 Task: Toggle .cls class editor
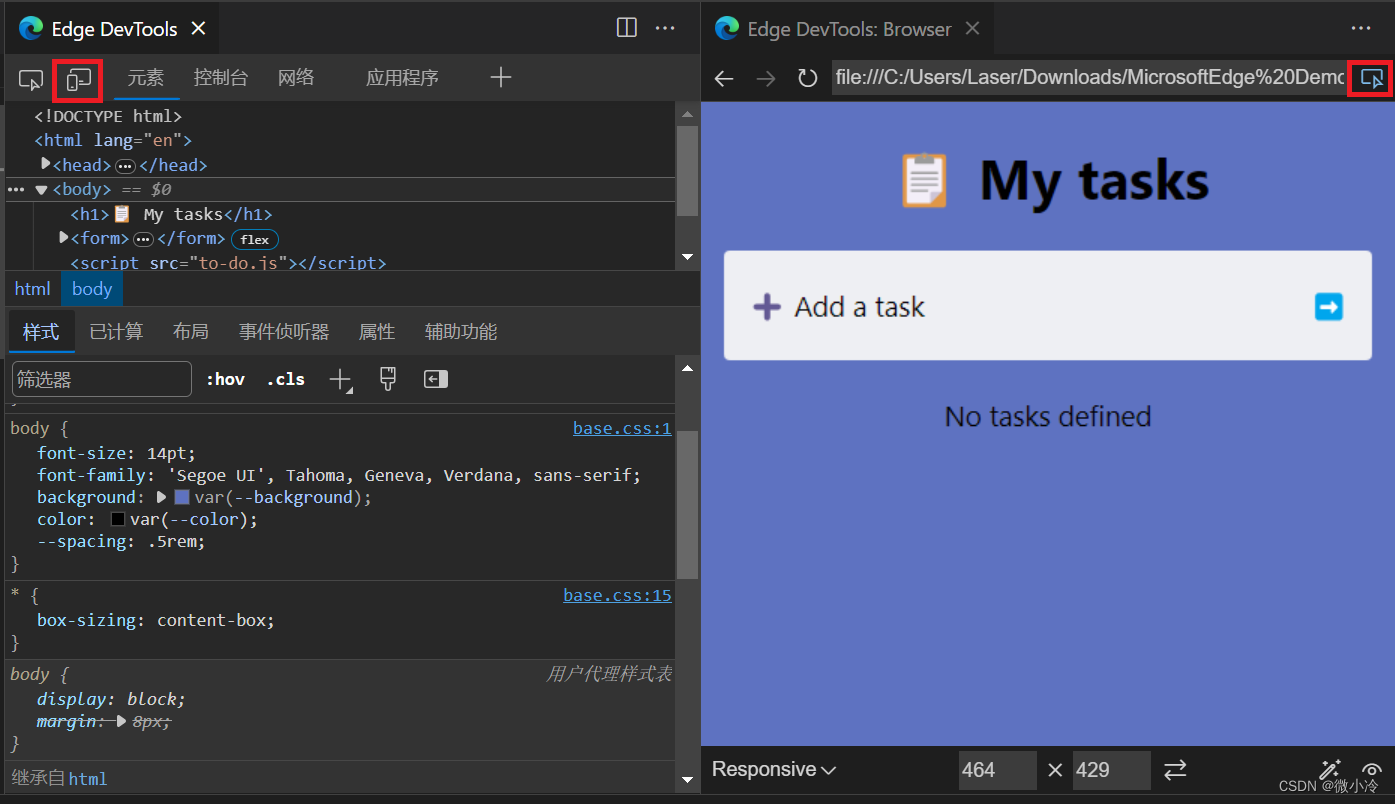285,379
